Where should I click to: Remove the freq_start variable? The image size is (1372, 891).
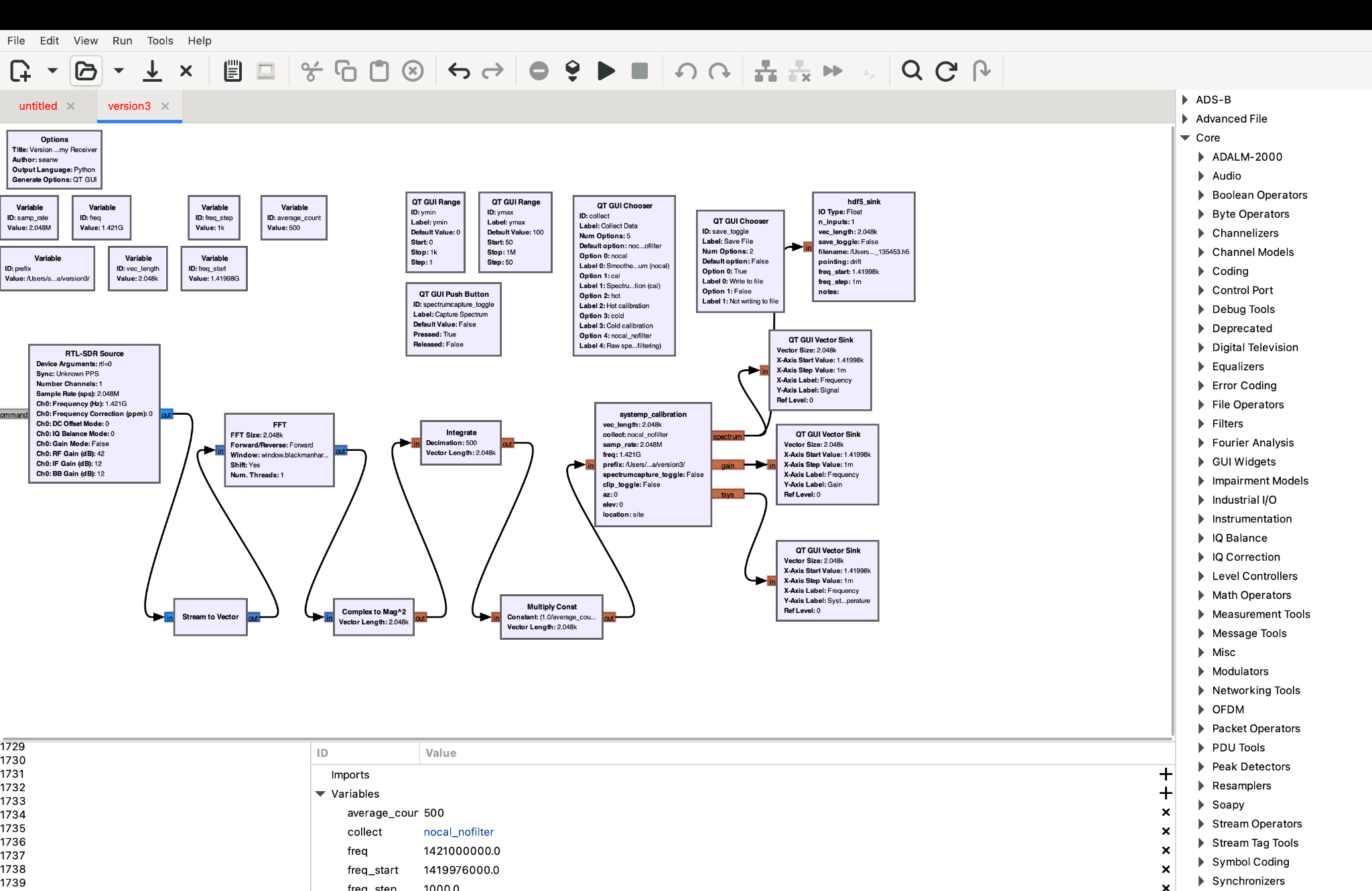[x=1166, y=870]
